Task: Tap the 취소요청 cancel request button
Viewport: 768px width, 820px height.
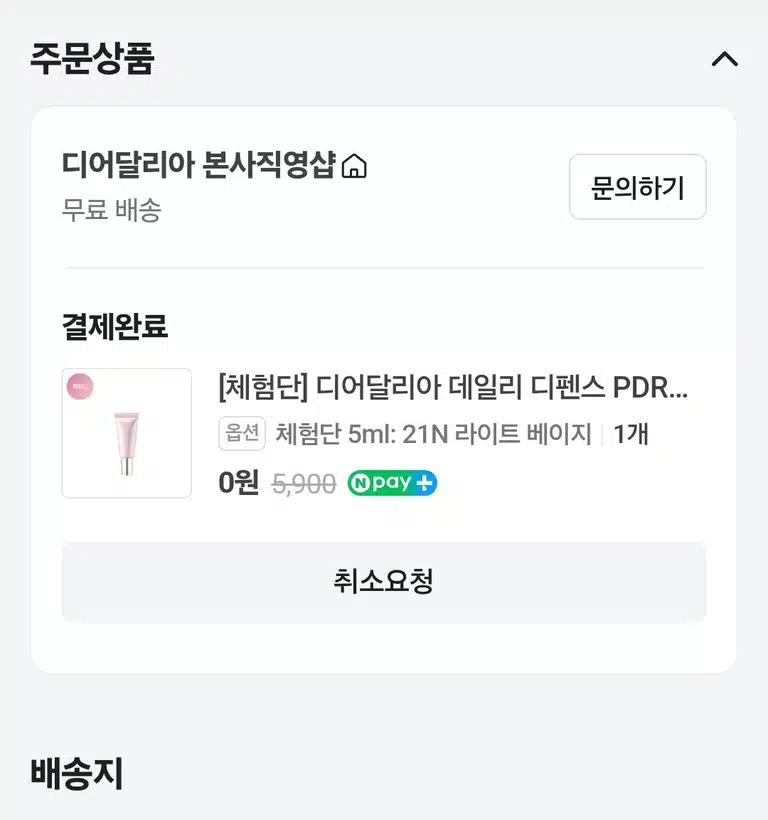Action: [384, 582]
